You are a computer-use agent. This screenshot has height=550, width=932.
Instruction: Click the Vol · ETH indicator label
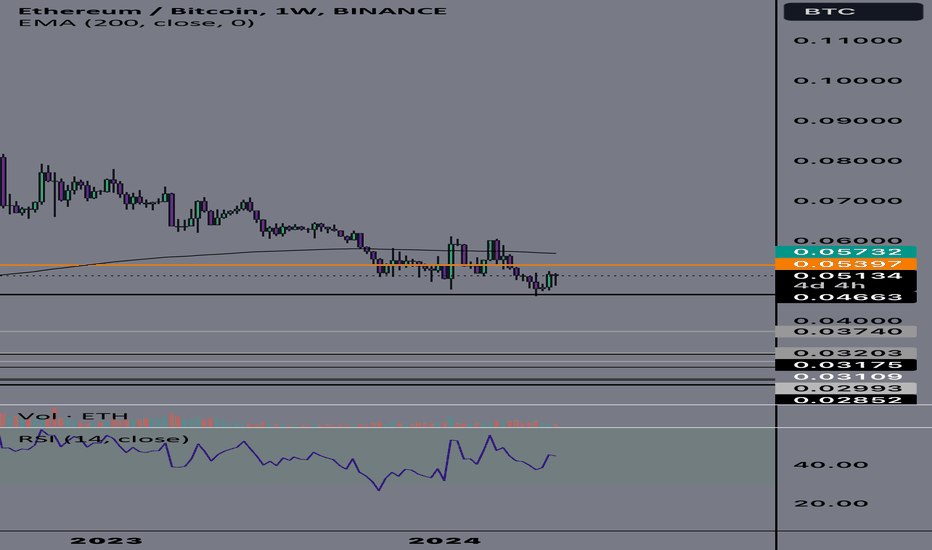tap(73, 416)
